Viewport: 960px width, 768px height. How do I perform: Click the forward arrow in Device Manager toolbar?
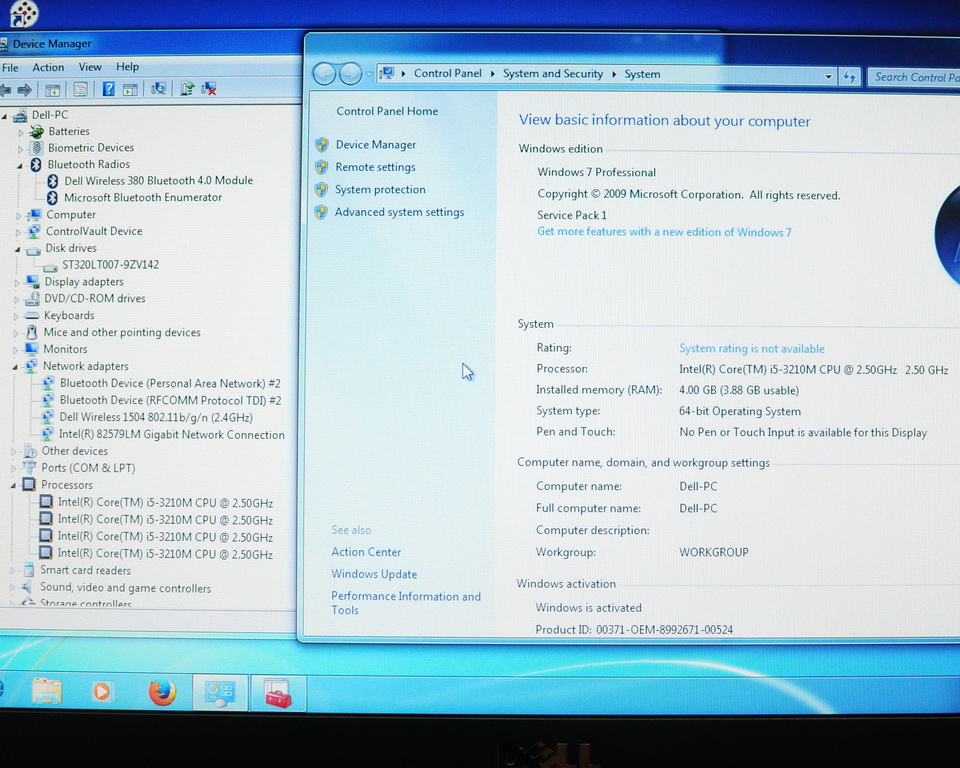(25, 90)
